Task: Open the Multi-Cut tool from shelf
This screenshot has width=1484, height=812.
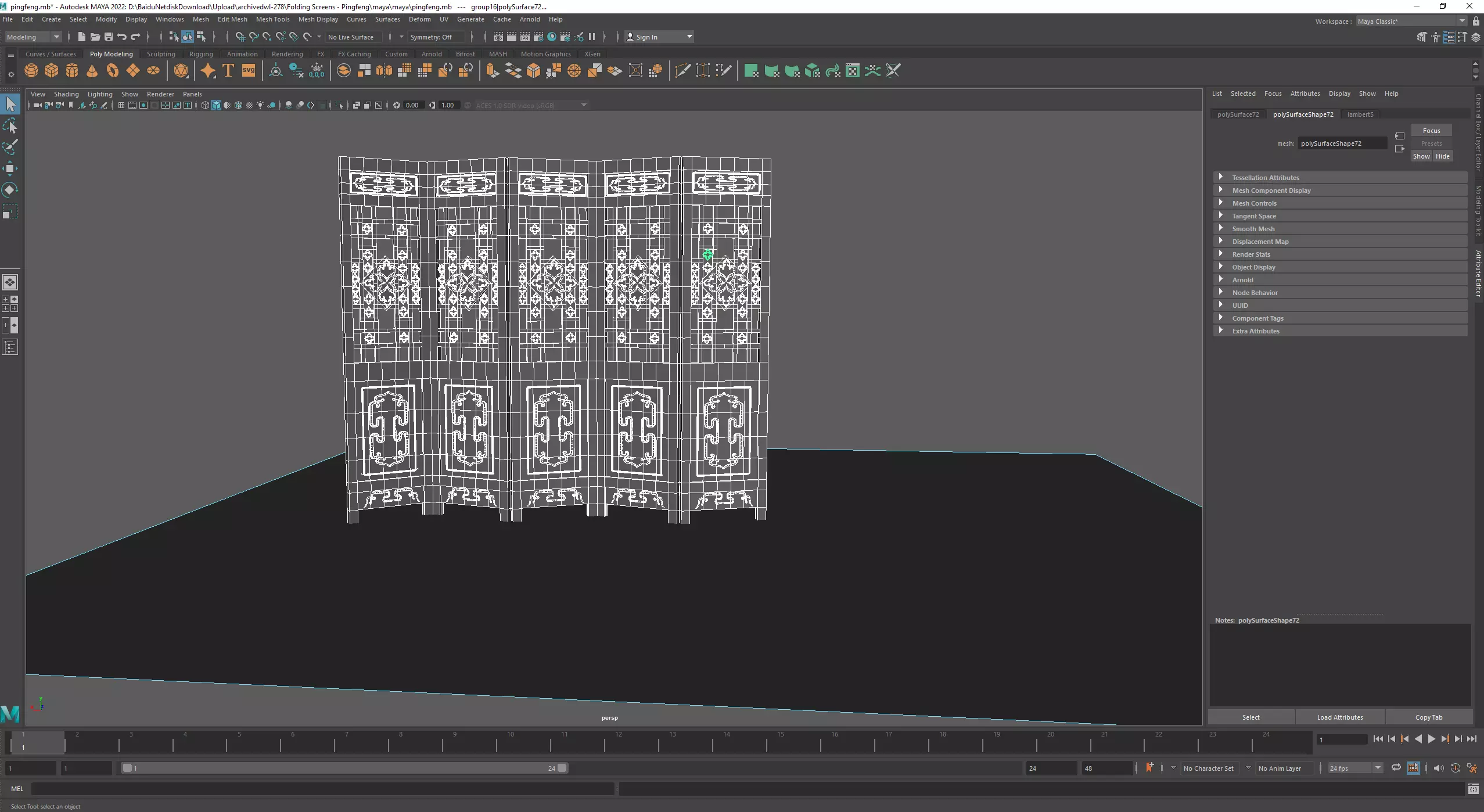Action: coord(683,71)
